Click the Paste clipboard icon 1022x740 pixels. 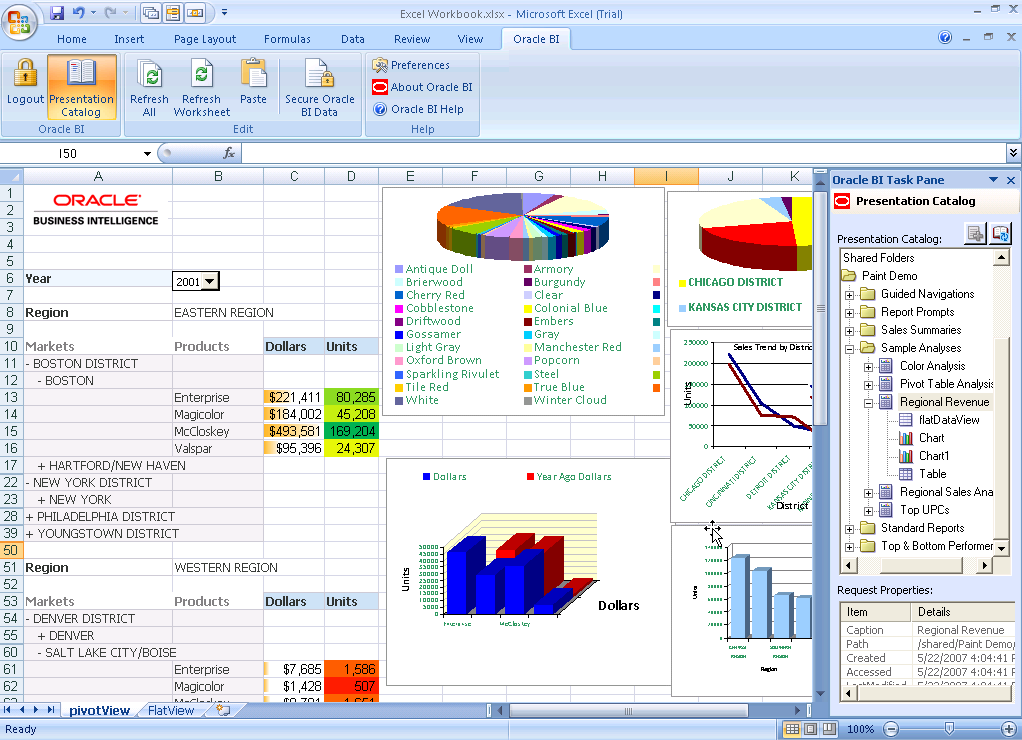point(253,73)
